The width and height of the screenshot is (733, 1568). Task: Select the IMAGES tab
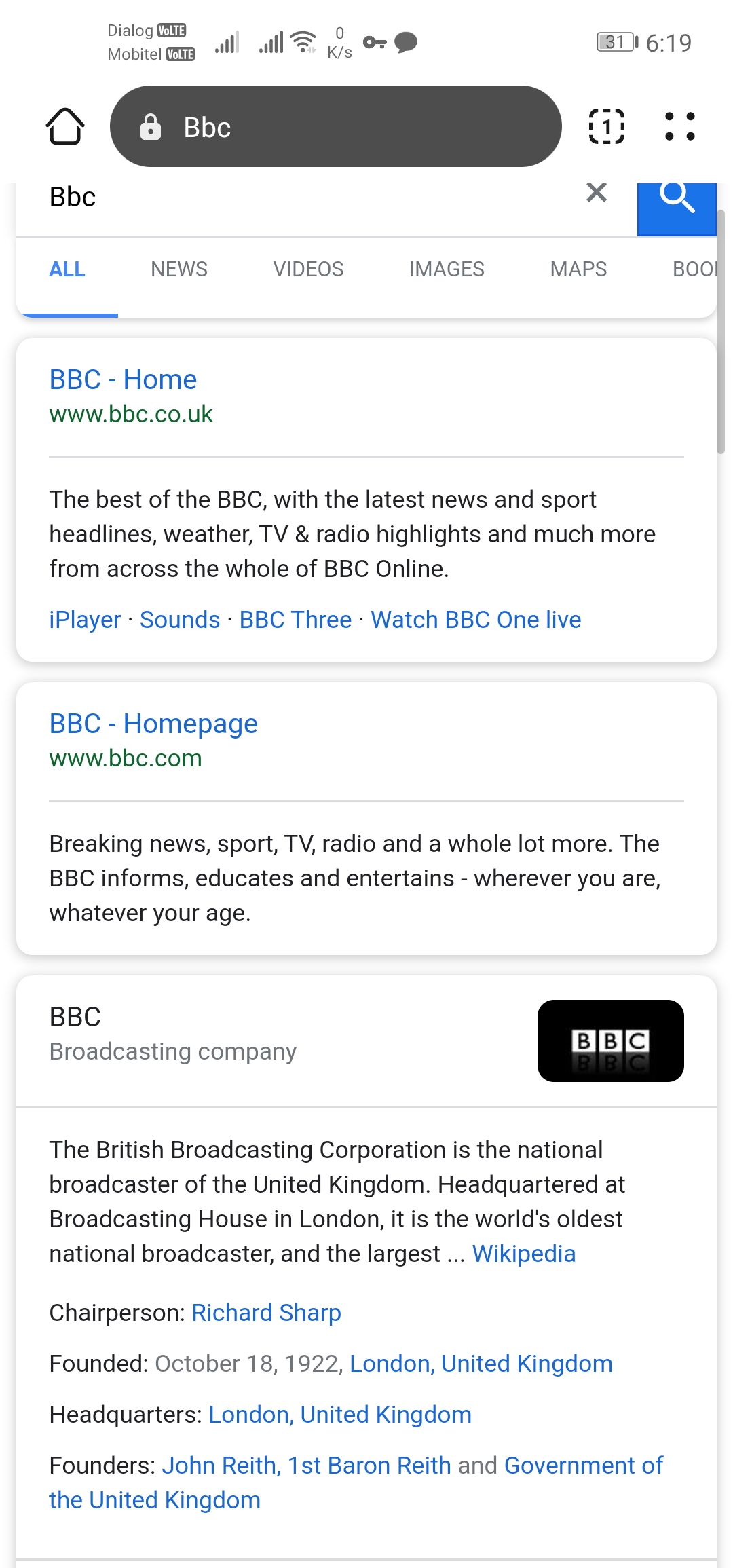click(x=447, y=269)
